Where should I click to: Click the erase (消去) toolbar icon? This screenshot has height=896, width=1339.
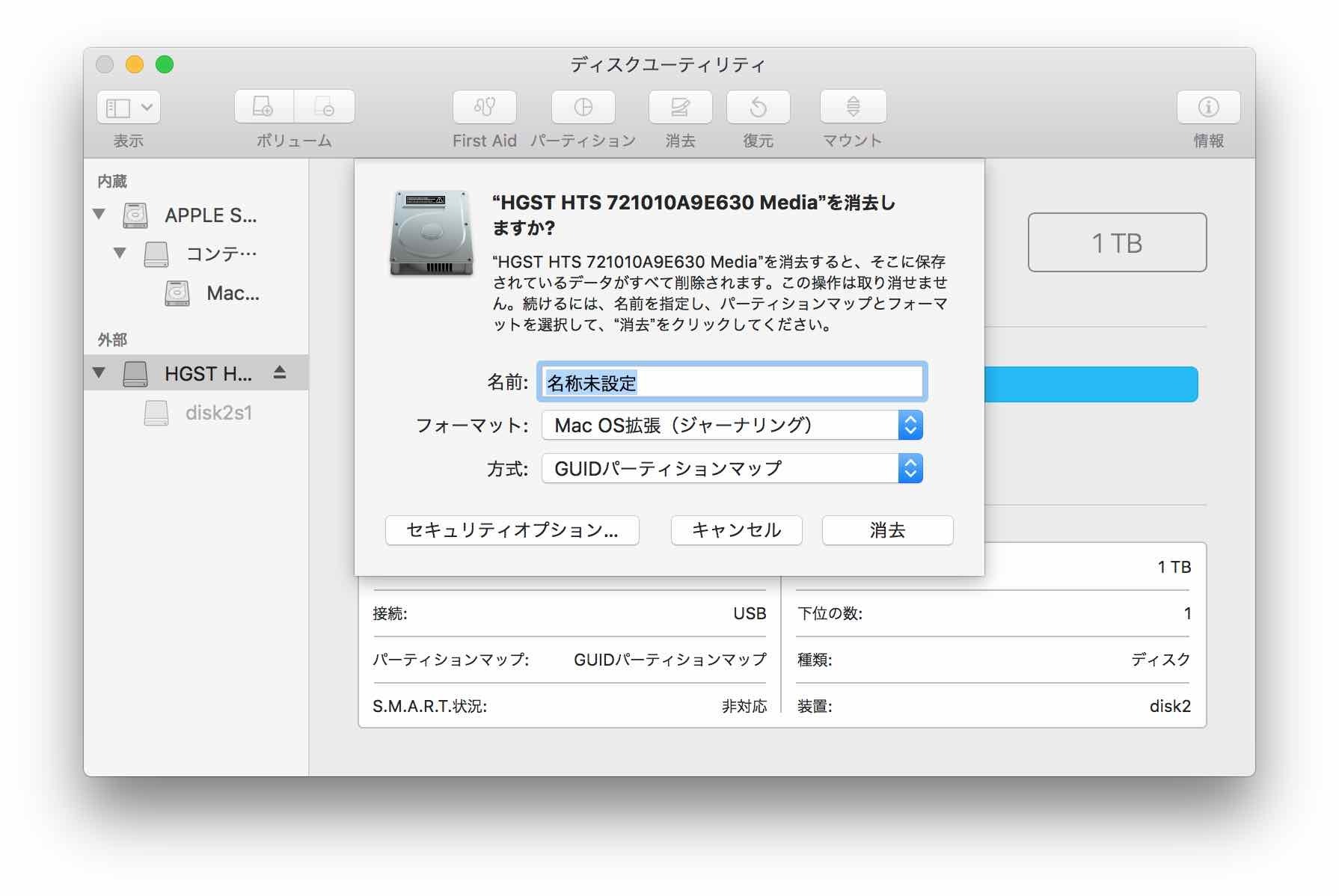tap(680, 107)
